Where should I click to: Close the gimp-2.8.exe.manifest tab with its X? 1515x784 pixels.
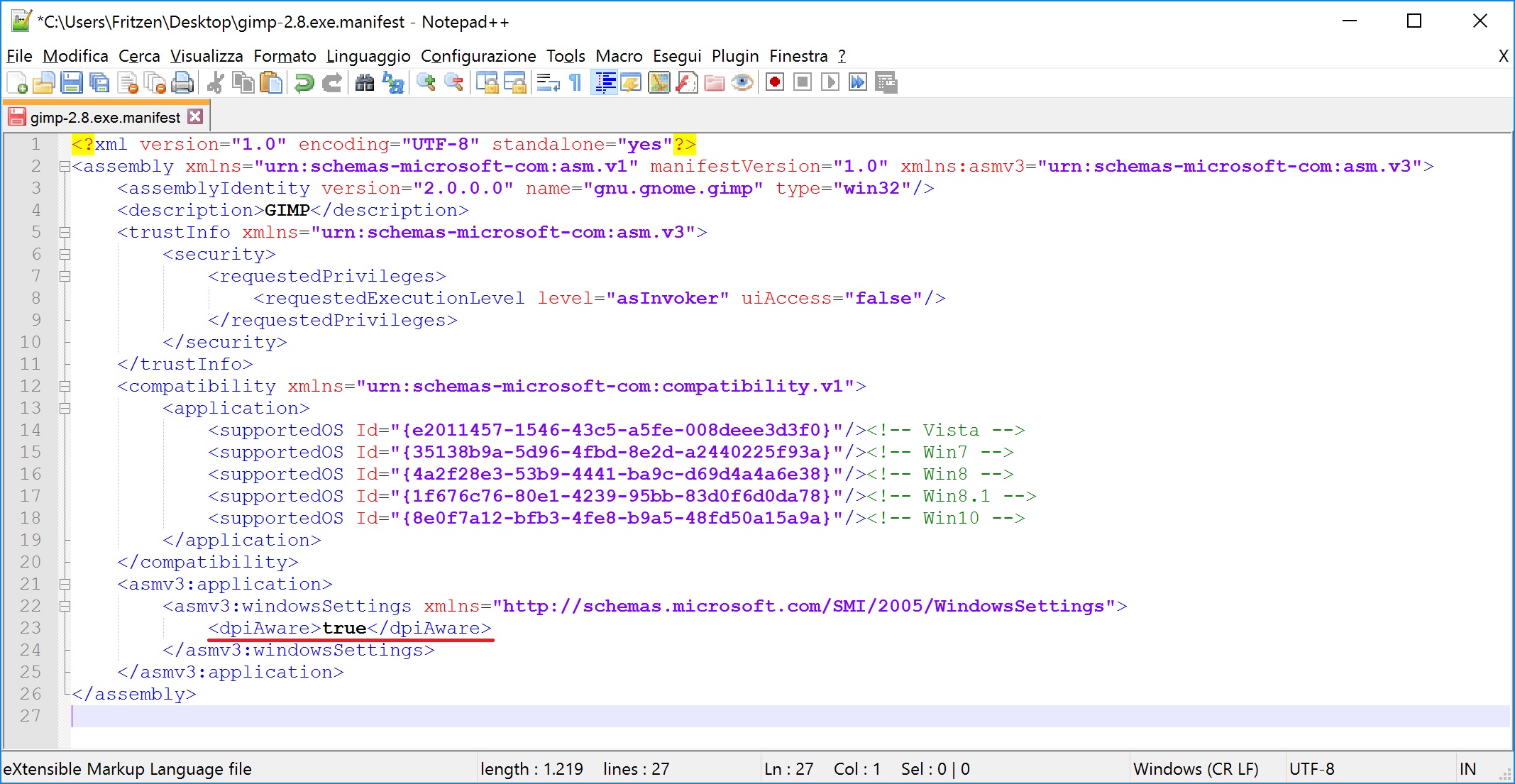[196, 116]
